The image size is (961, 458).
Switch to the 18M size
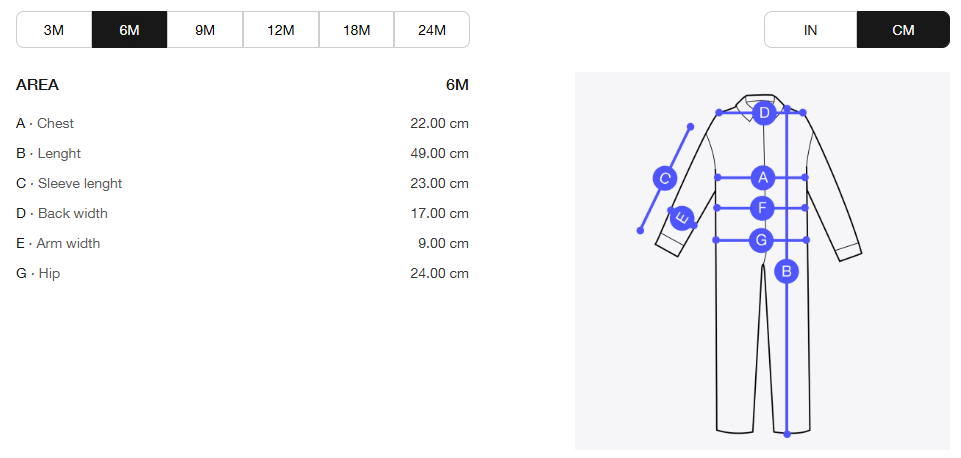(356, 29)
